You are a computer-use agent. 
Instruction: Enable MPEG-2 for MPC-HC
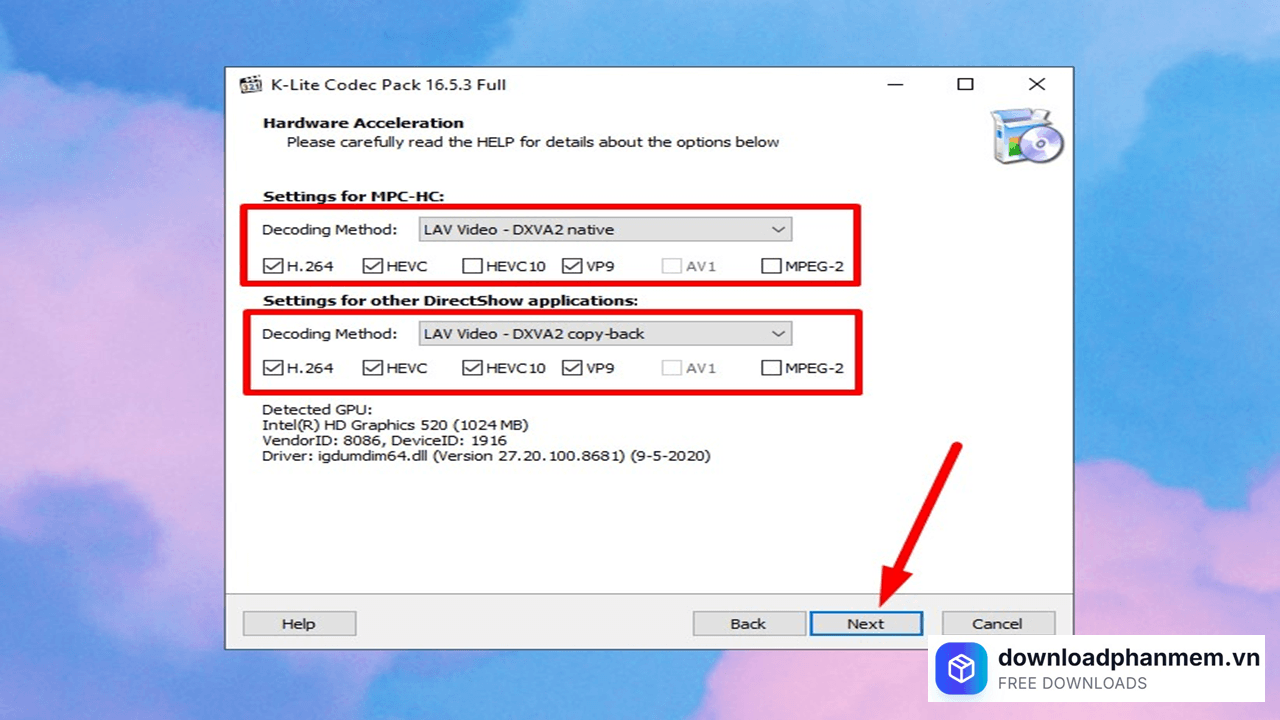[x=770, y=267]
